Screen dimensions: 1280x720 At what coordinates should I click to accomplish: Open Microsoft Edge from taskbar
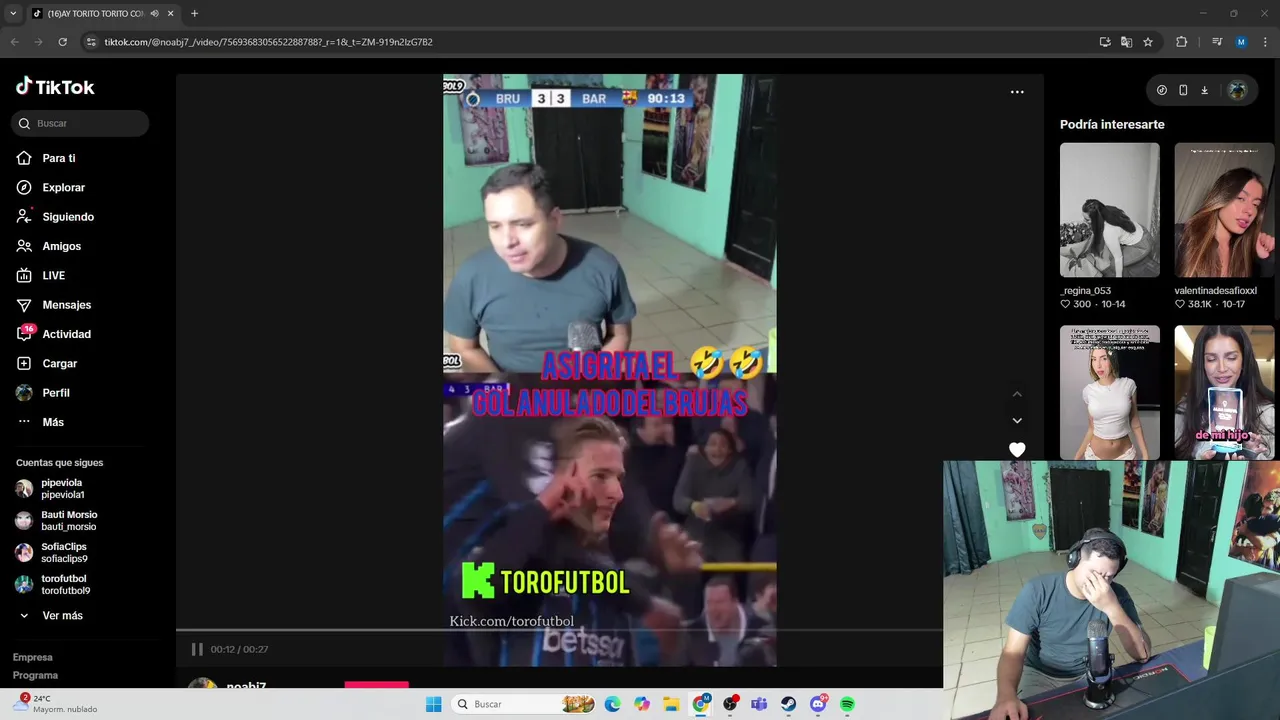click(612, 704)
